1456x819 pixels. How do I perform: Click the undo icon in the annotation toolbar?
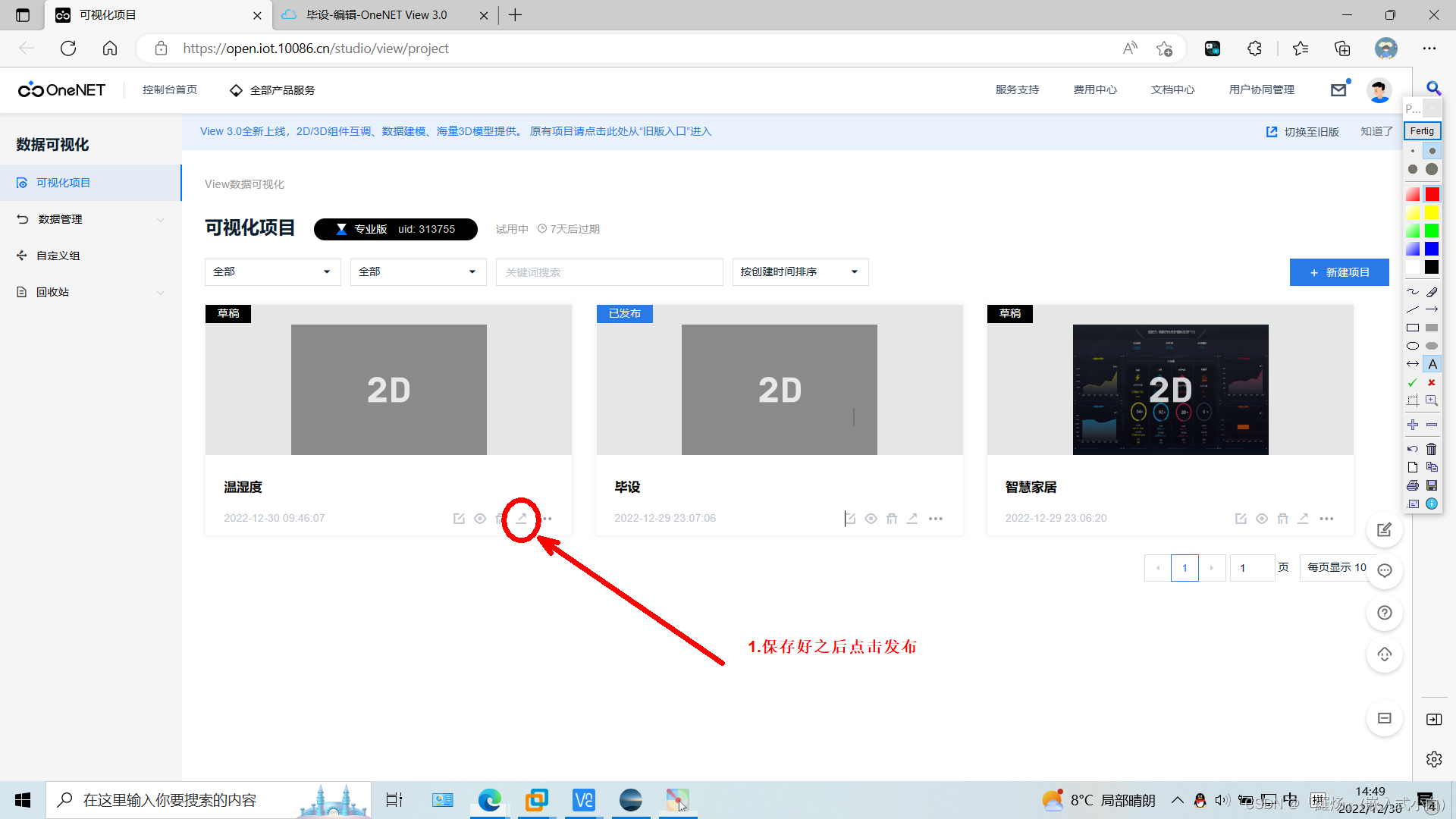tap(1412, 449)
